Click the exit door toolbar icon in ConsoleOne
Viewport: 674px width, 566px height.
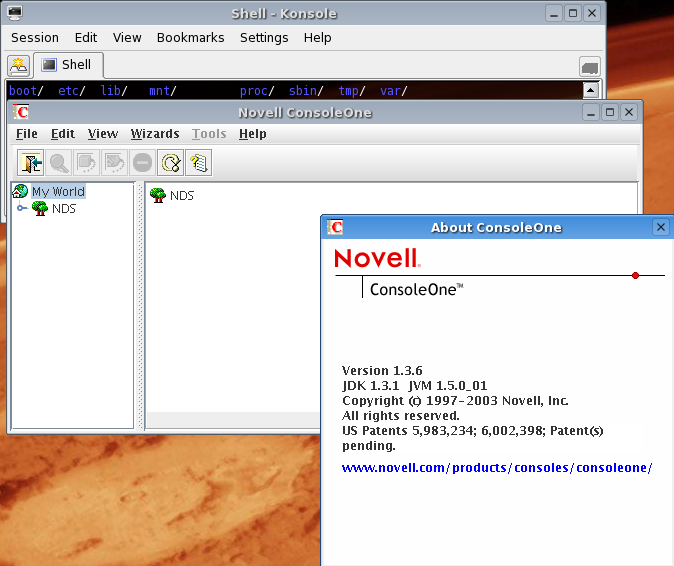tap(31, 163)
